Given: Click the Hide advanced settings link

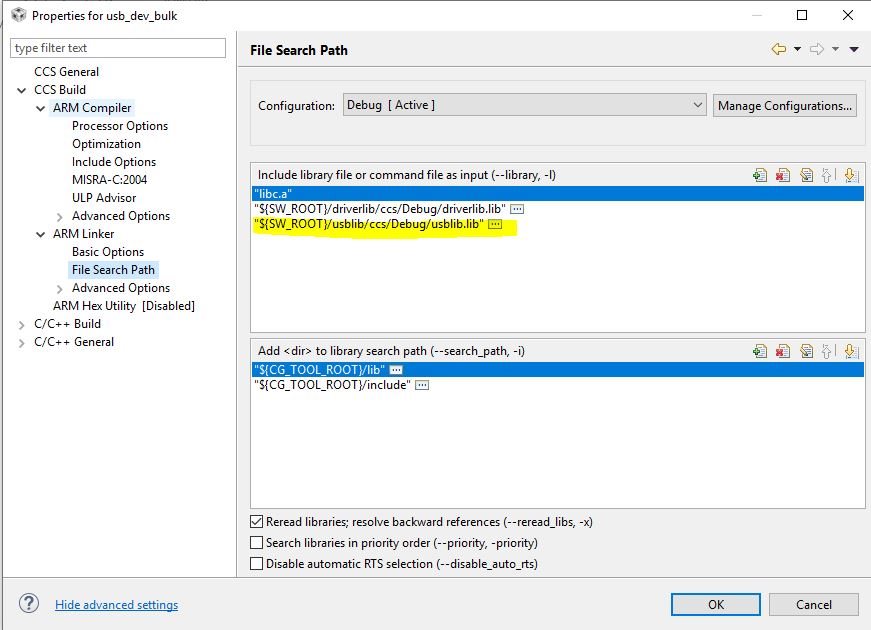Looking at the screenshot, I should pyautogui.click(x=116, y=605).
